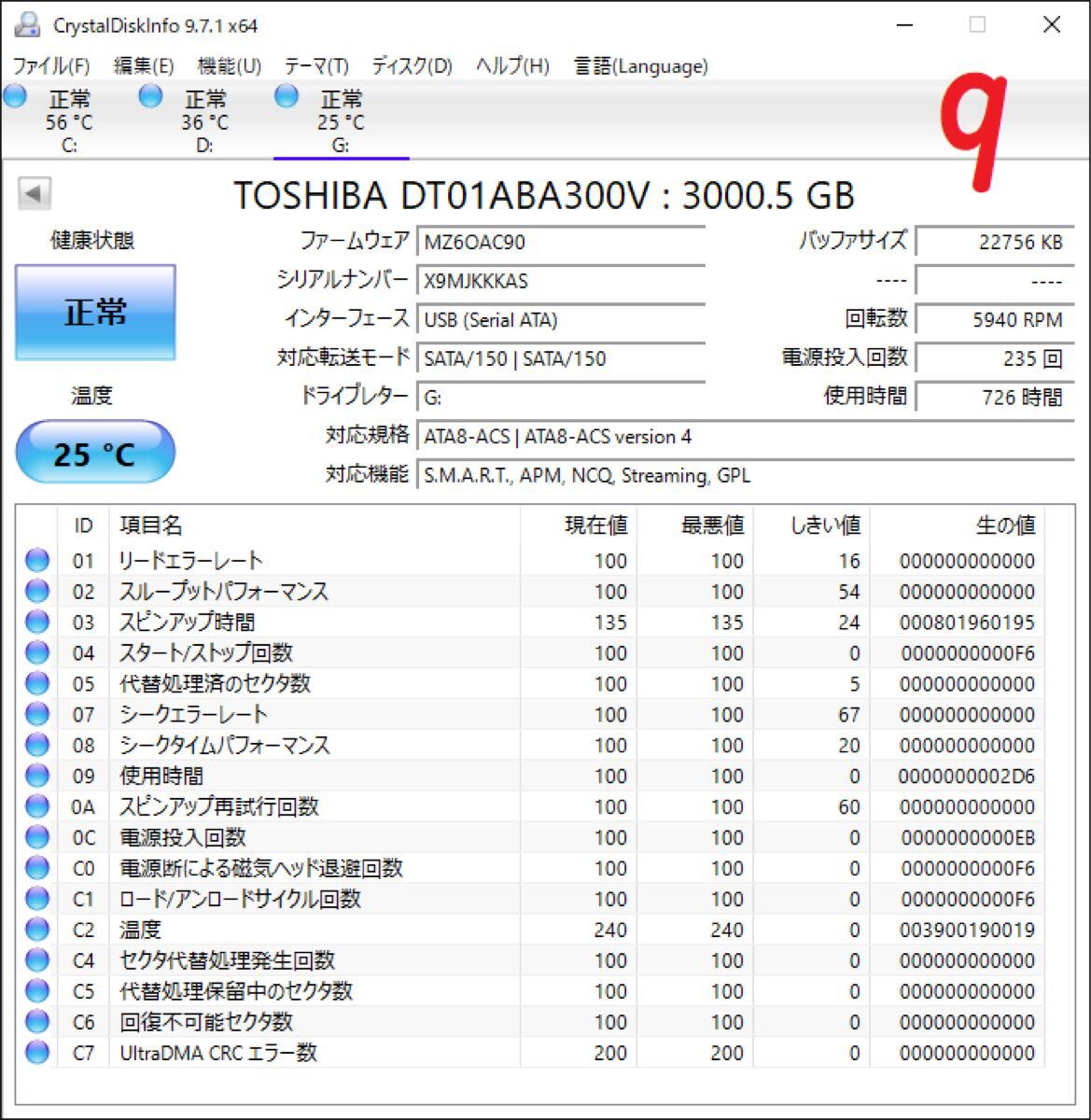Select the raw value 0000000002D6

(967, 777)
